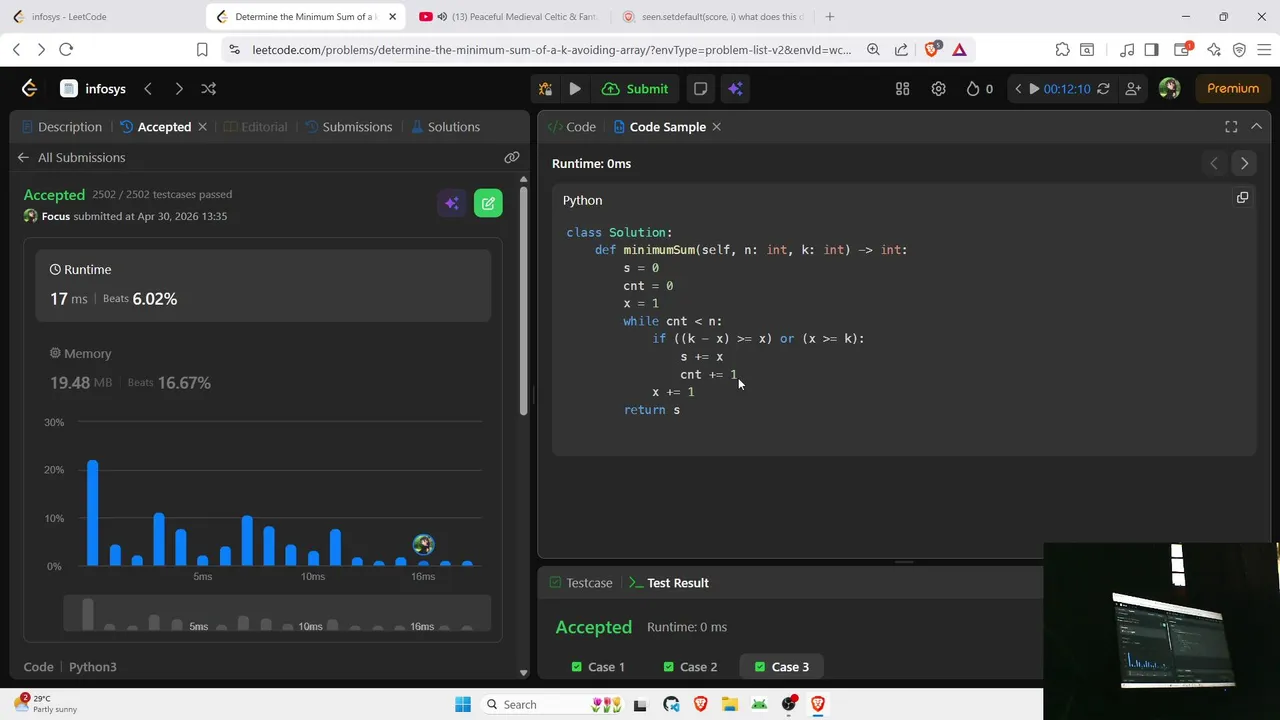Click the streak flame counter
This screenshot has width=1280, height=720.
979,88
